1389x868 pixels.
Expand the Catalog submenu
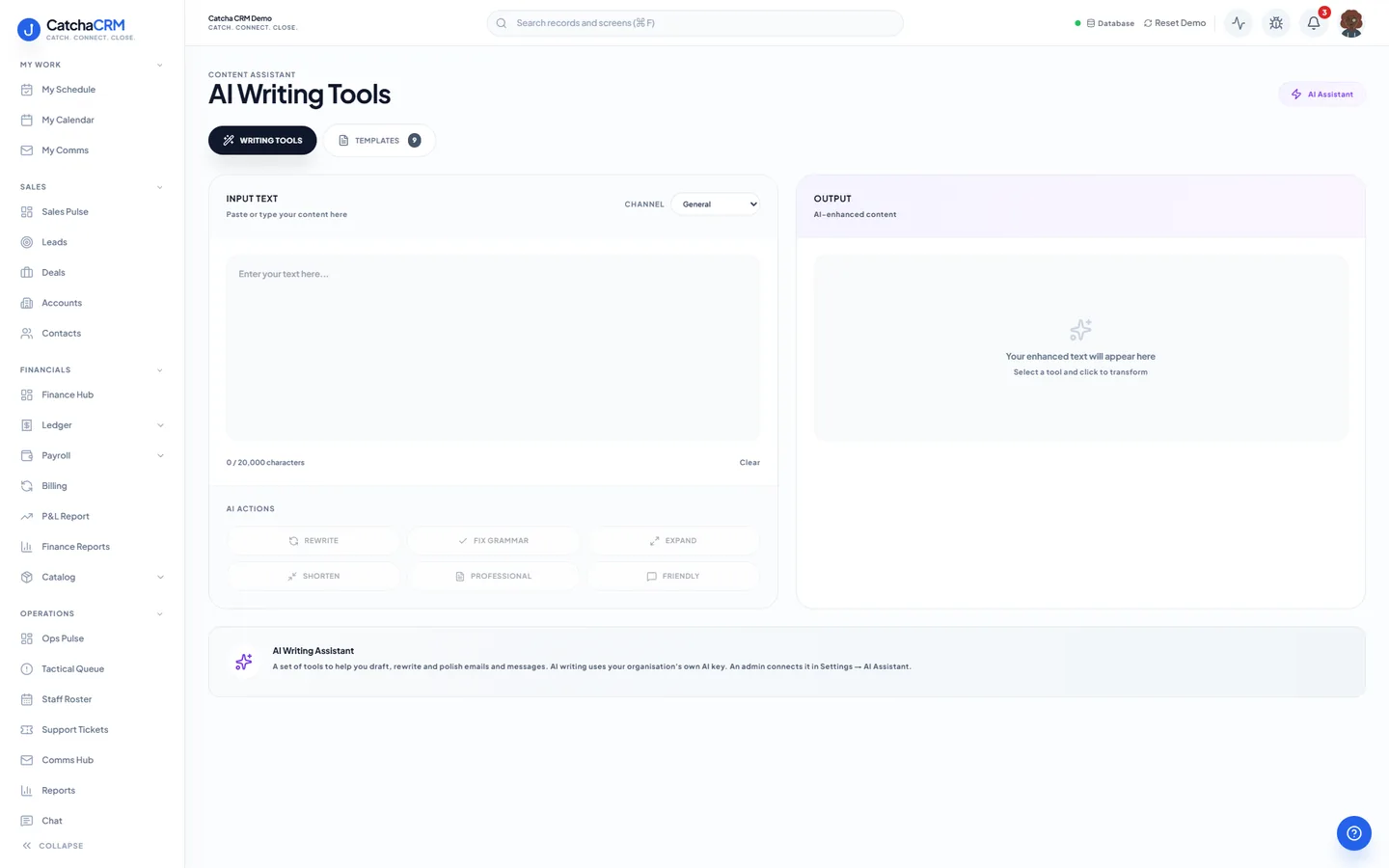[x=160, y=577]
